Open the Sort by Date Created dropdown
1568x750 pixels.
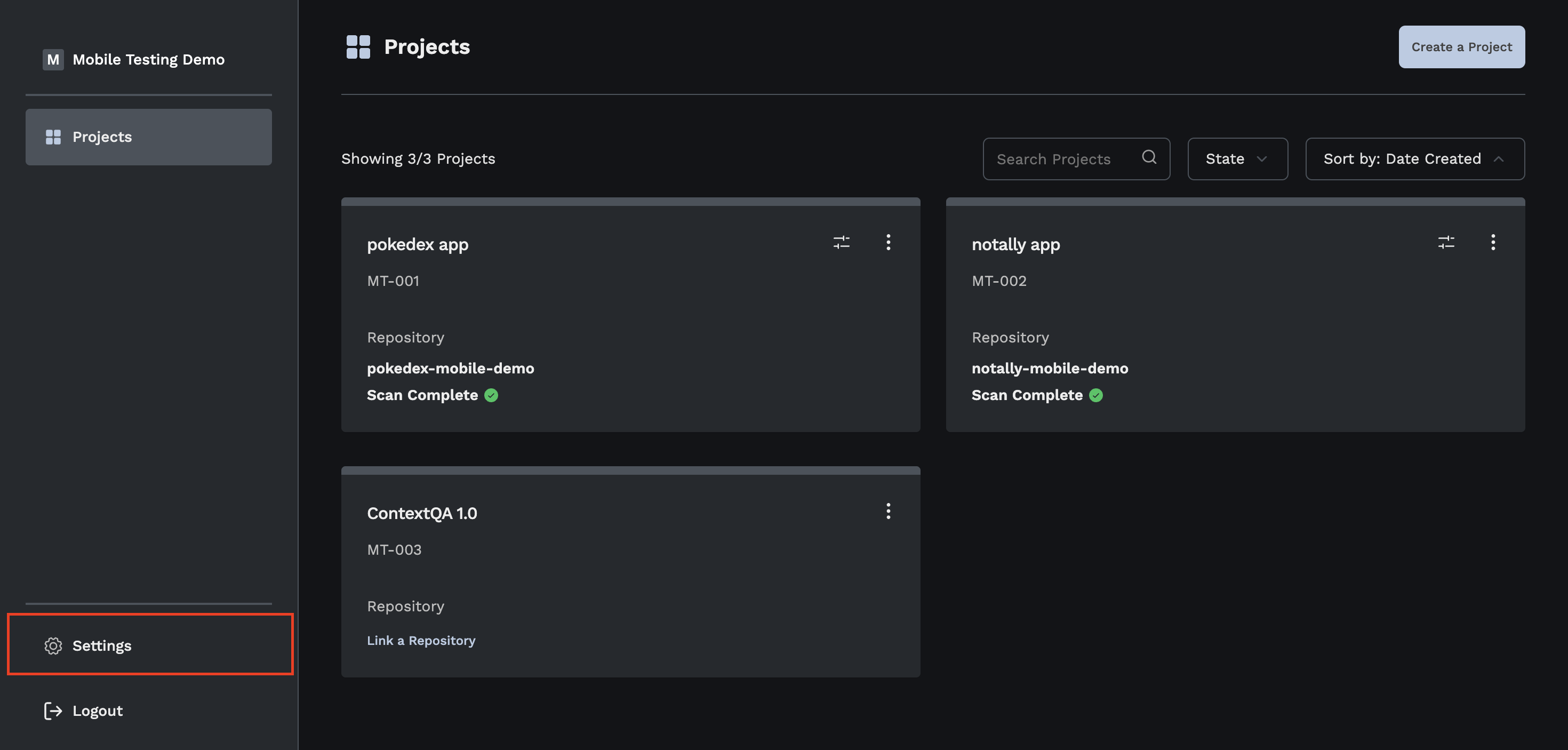[1402, 159]
